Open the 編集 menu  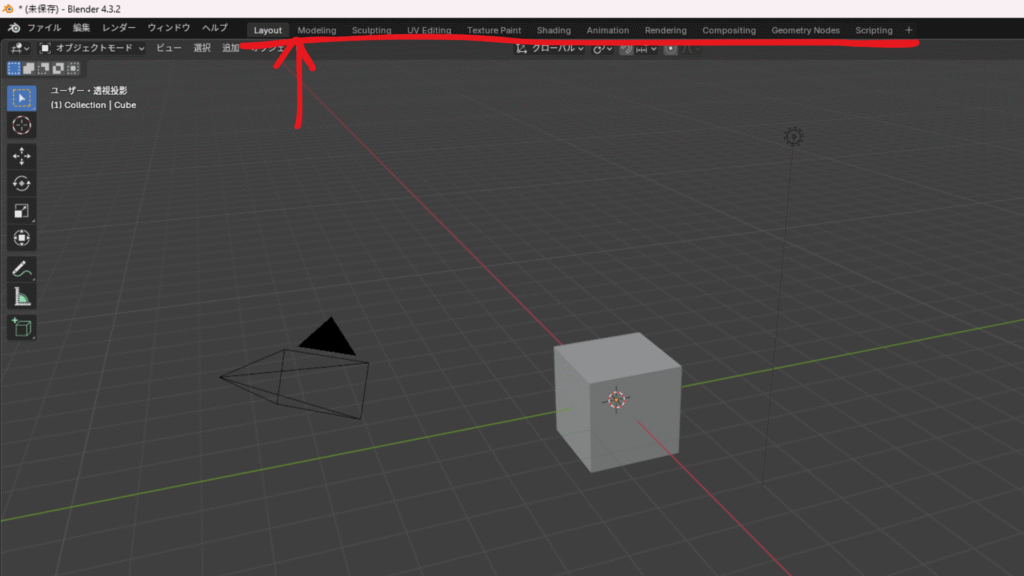coord(81,28)
